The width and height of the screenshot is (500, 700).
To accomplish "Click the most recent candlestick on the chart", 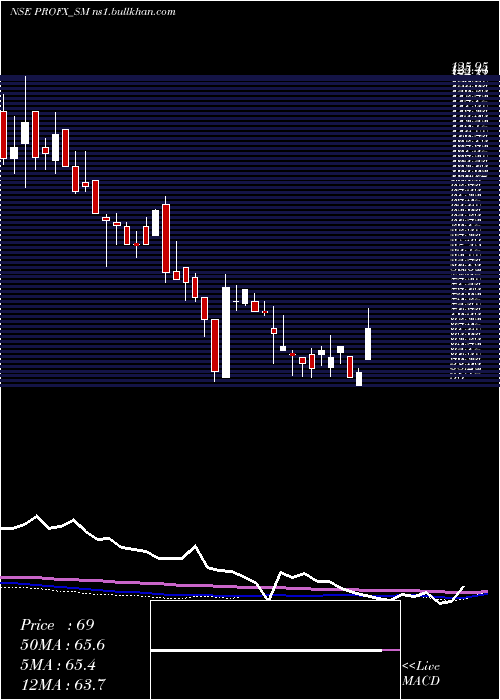I will pos(368,334).
